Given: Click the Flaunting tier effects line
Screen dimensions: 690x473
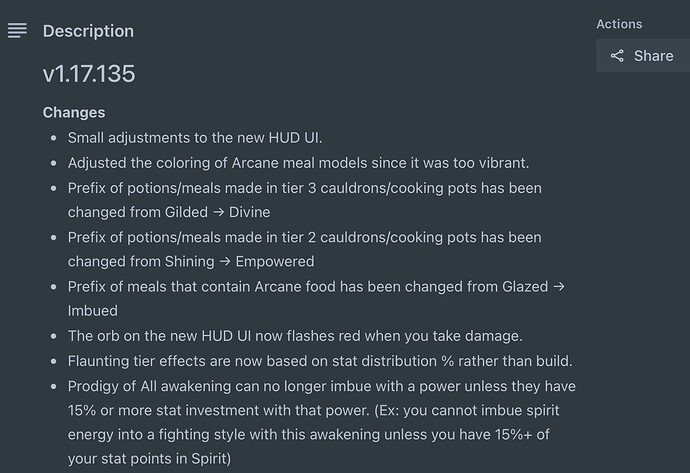Looking at the screenshot, I should coord(320,361).
